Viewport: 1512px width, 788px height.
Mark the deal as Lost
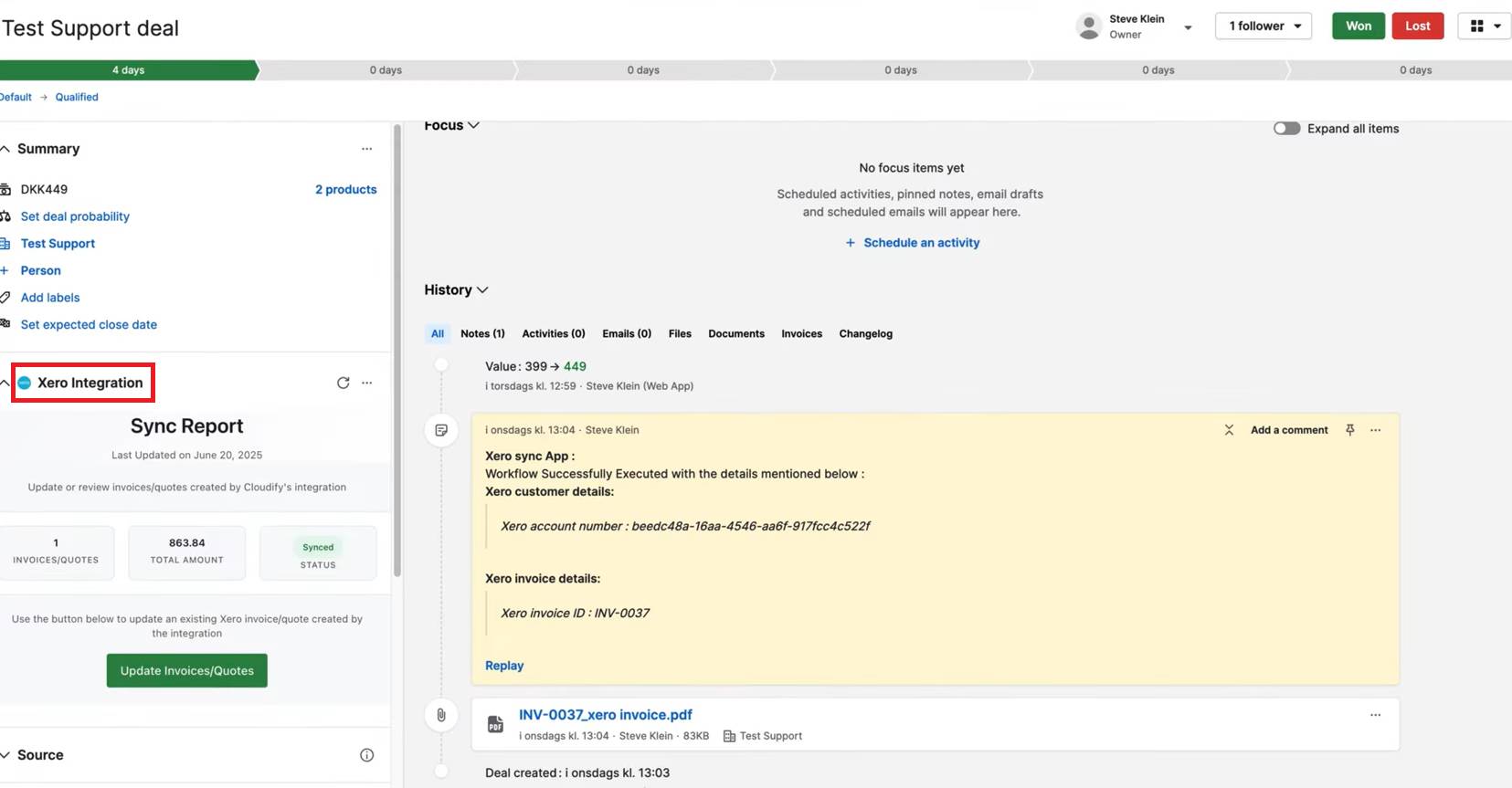click(x=1418, y=26)
